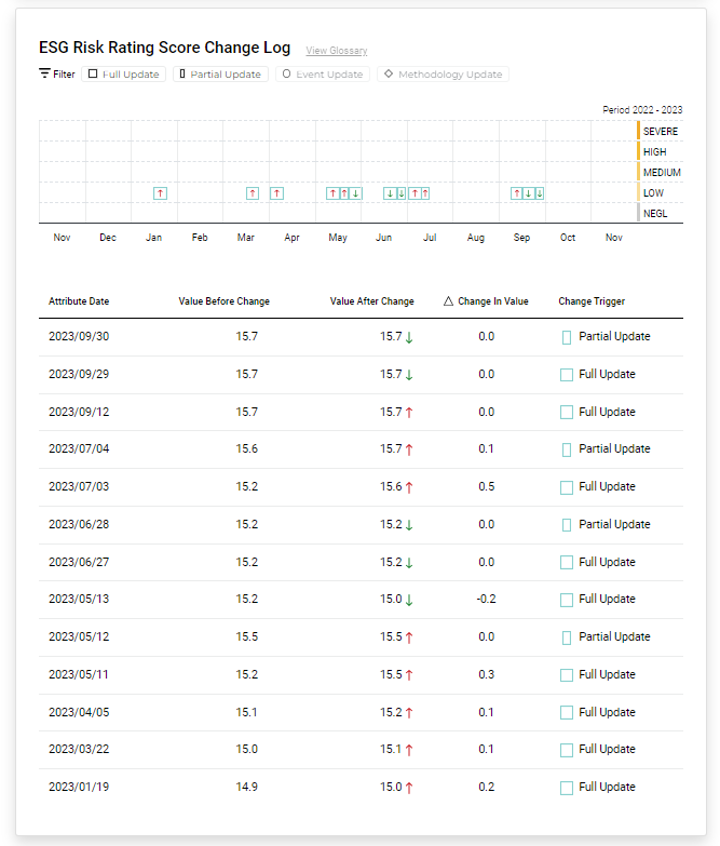Sort by Attribute Date column header
The width and height of the screenshot is (720, 846).
coord(79,301)
